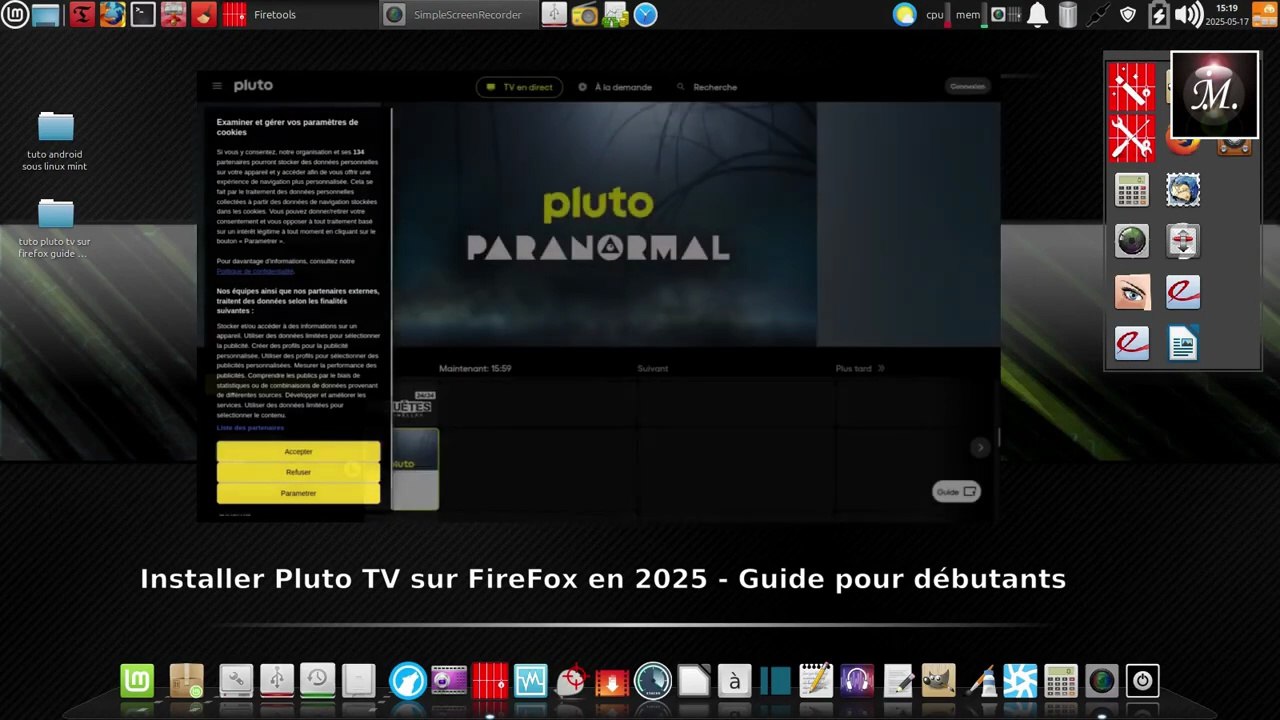This screenshot has height=720, width=1280.
Task: Click the Connexion button
Action: pyautogui.click(x=968, y=86)
